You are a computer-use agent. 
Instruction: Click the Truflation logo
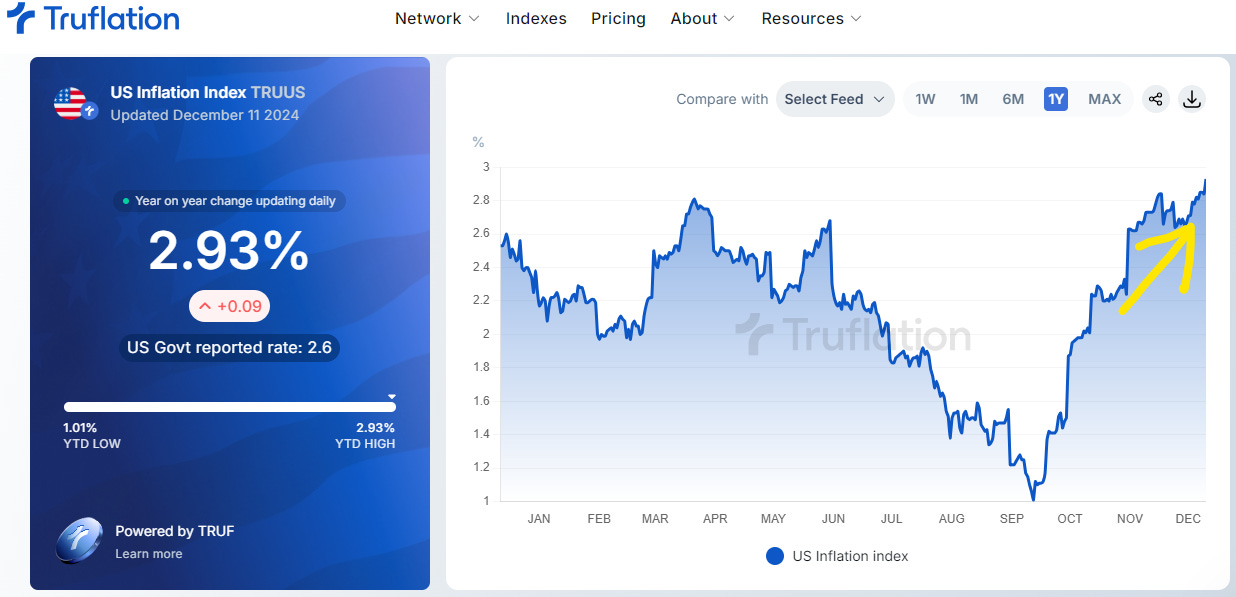click(x=92, y=18)
